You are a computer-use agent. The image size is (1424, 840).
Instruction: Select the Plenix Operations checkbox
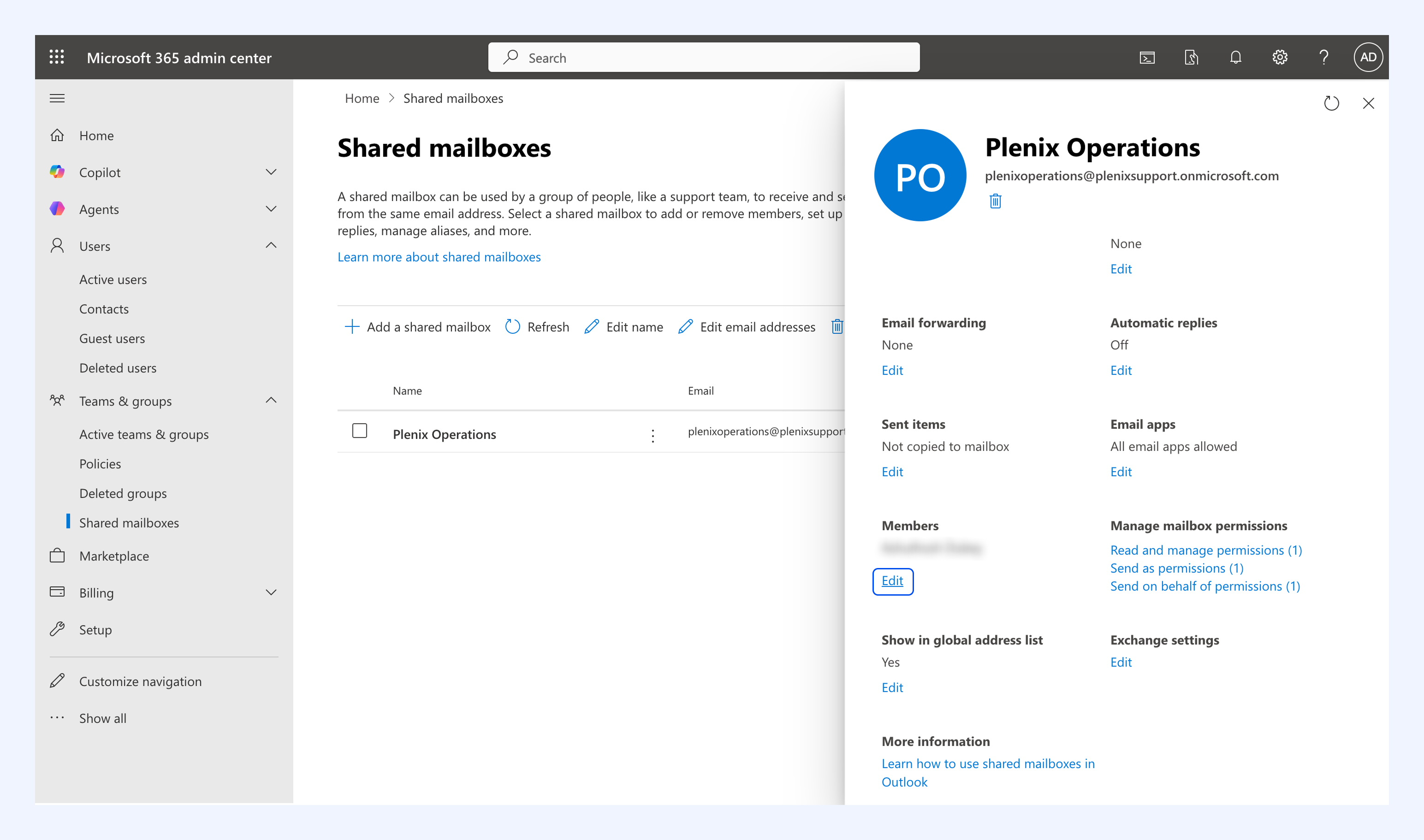point(360,431)
